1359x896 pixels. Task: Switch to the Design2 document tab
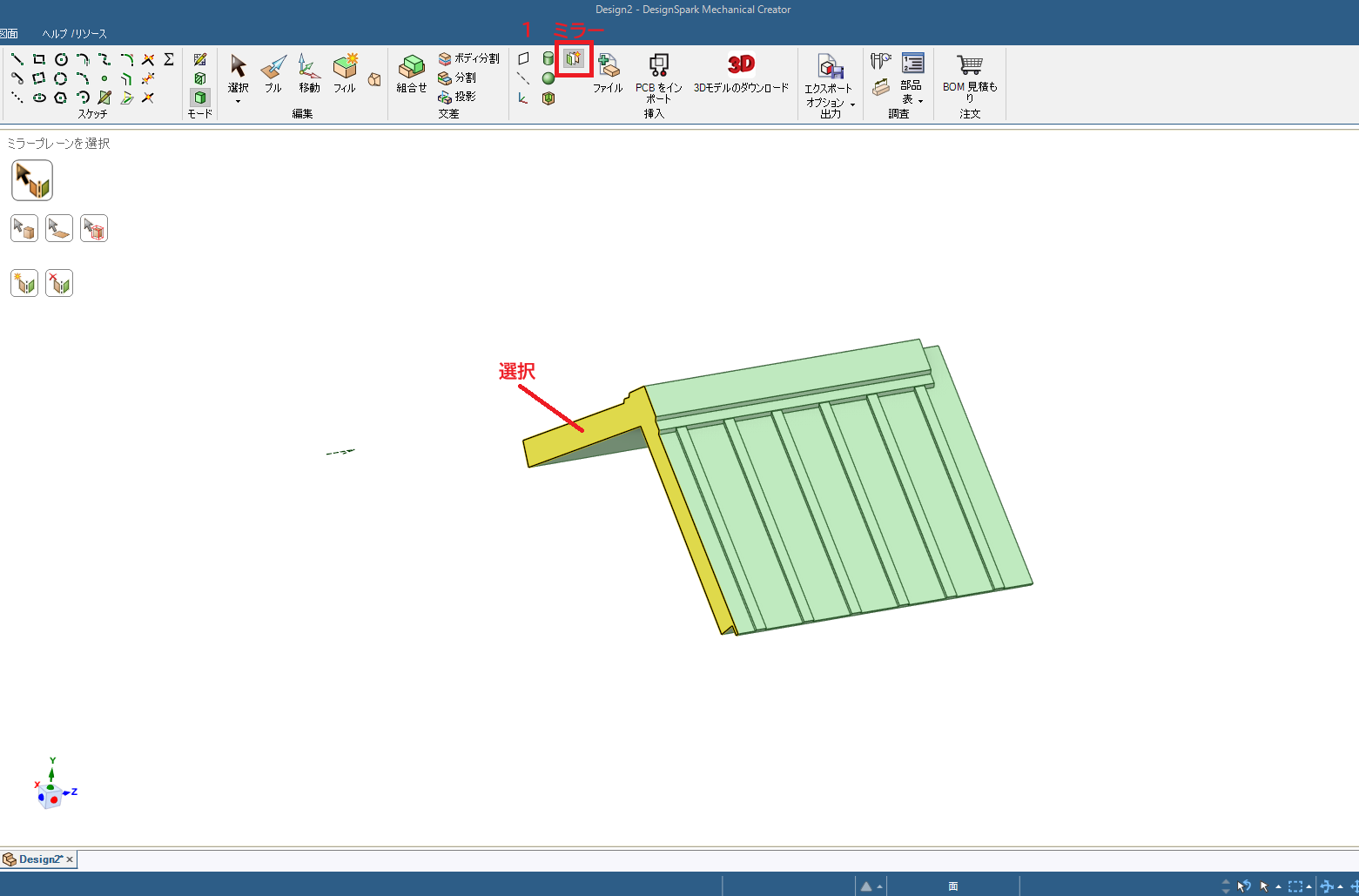tap(39, 859)
